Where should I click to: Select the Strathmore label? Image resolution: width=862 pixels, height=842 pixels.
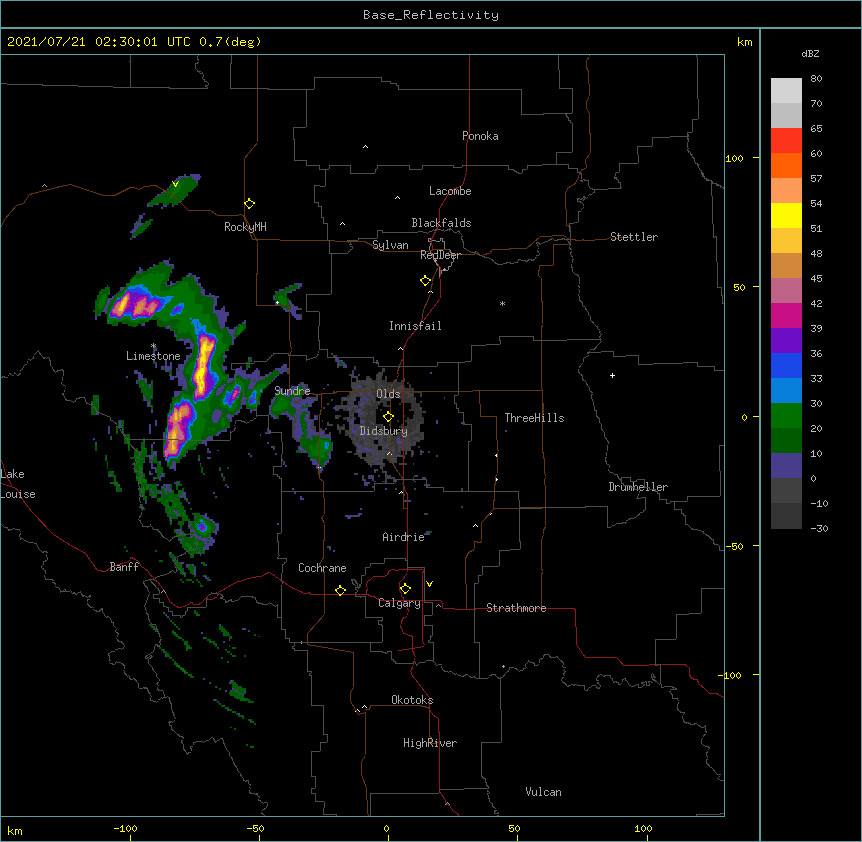(x=516, y=608)
